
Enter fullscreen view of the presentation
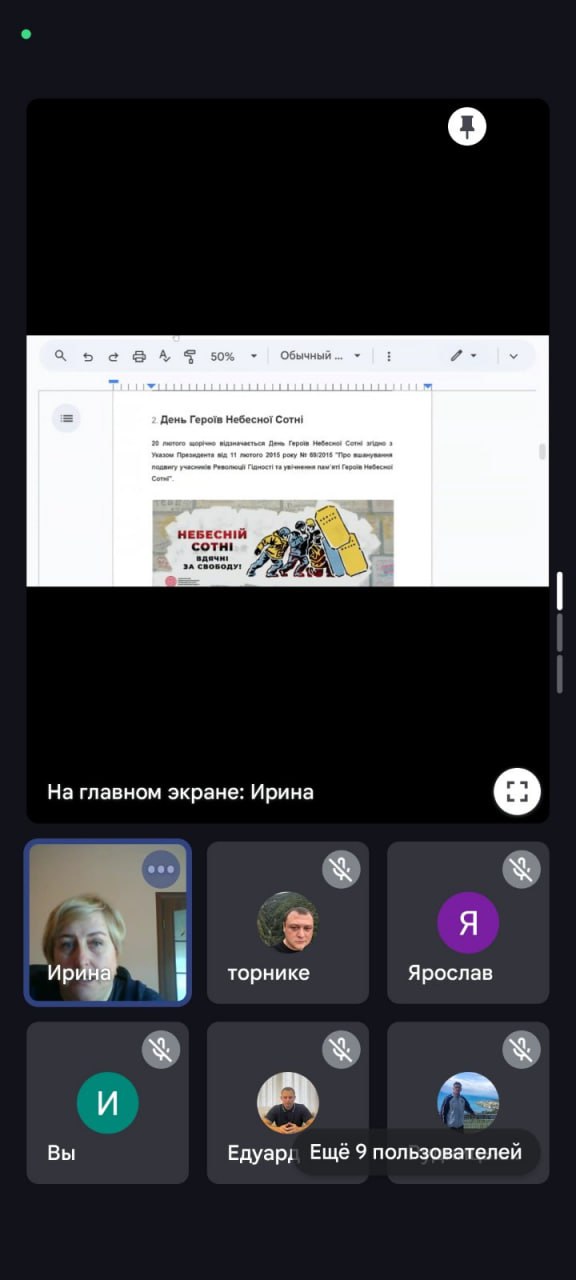pyautogui.click(x=517, y=792)
